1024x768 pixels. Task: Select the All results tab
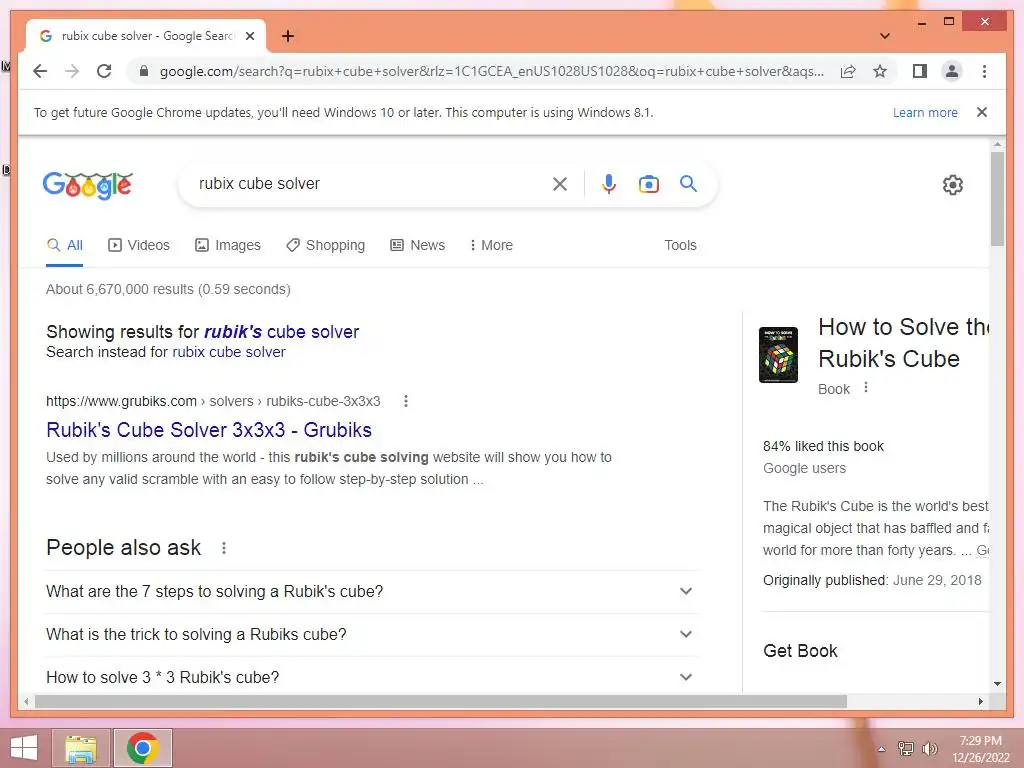[65, 246]
